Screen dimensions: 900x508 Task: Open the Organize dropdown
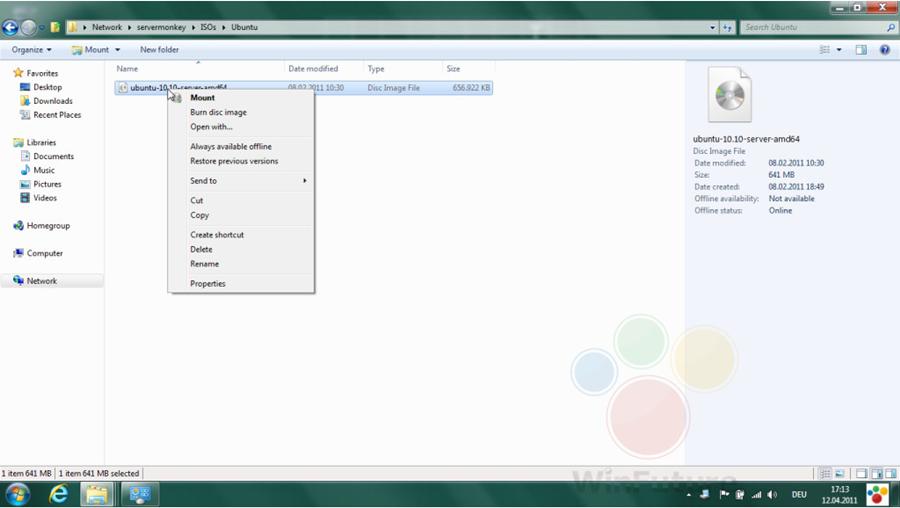[32, 50]
